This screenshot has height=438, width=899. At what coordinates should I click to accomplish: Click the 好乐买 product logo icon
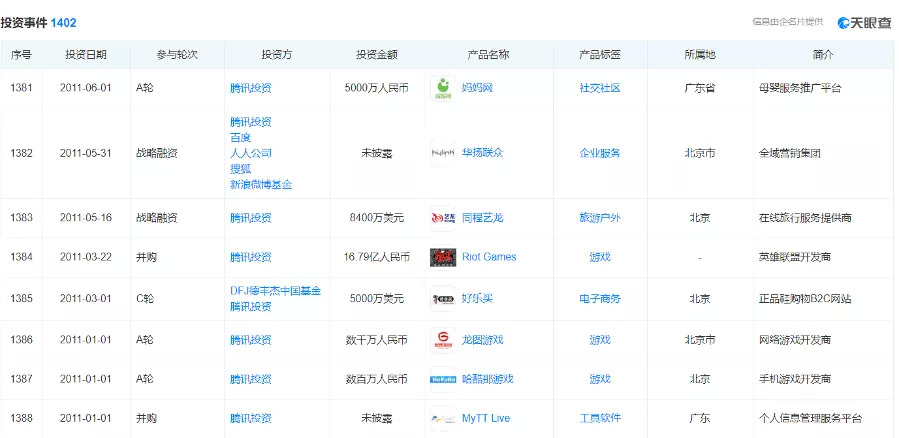443,299
